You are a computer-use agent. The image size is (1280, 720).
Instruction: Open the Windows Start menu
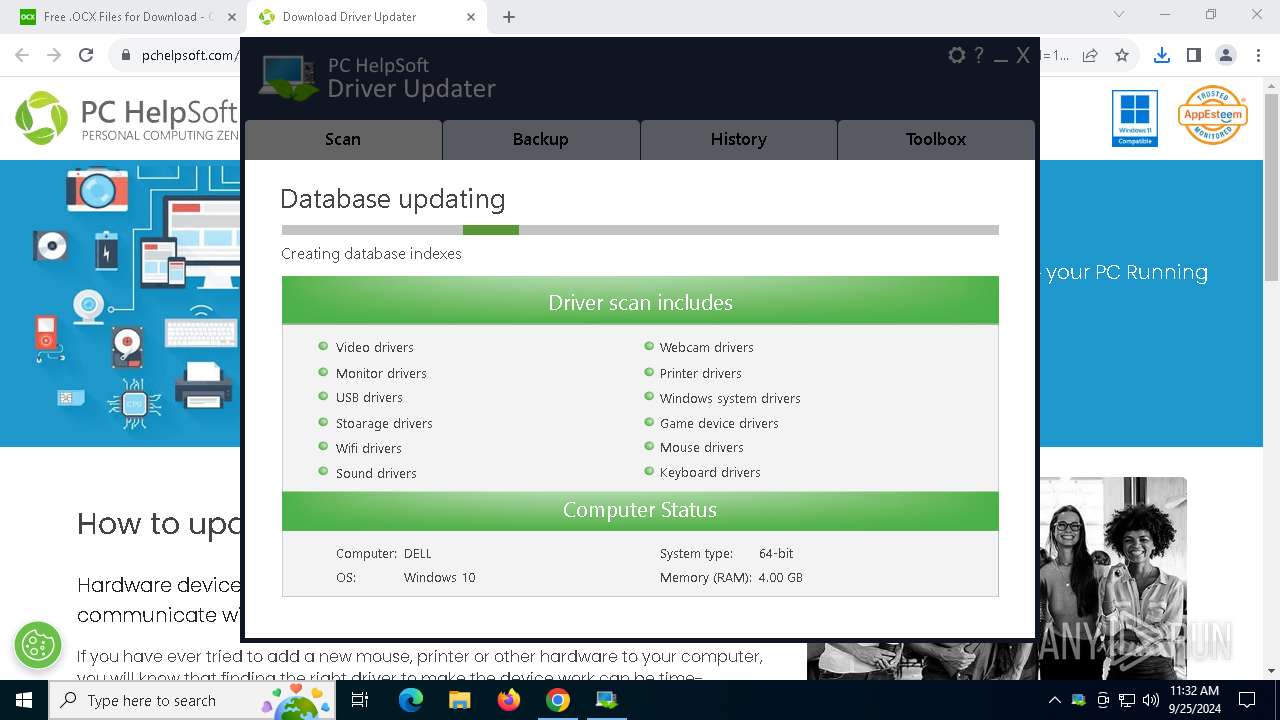[24, 700]
